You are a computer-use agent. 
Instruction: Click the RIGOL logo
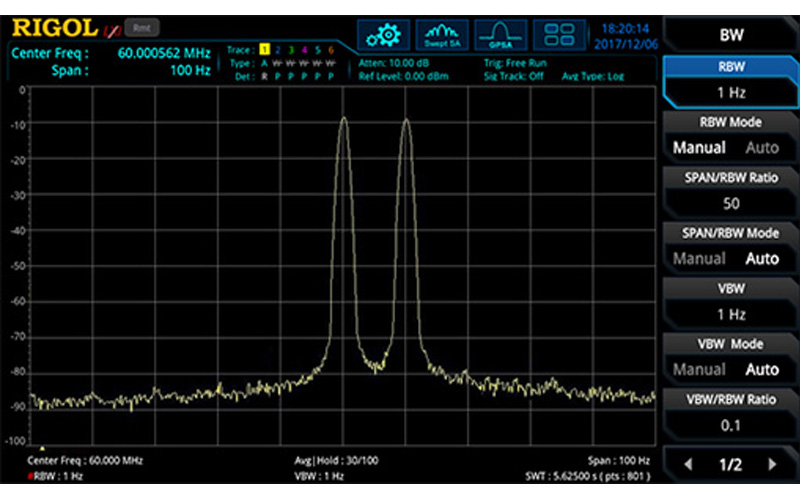[55, 28]
